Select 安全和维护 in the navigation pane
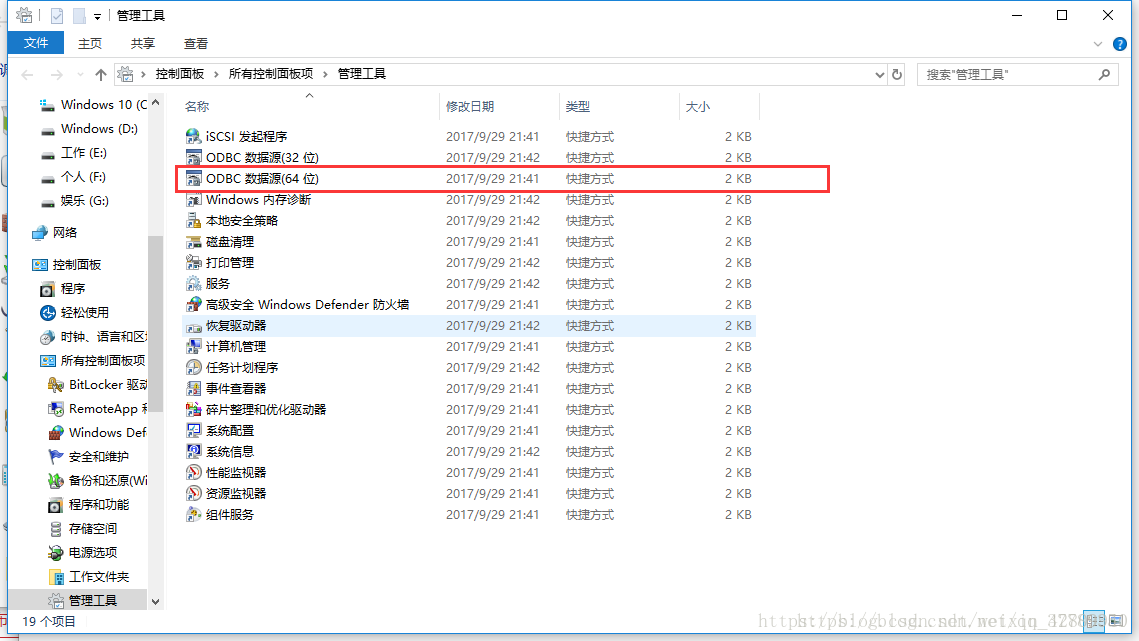The image size is (1139, 641). 89,456
